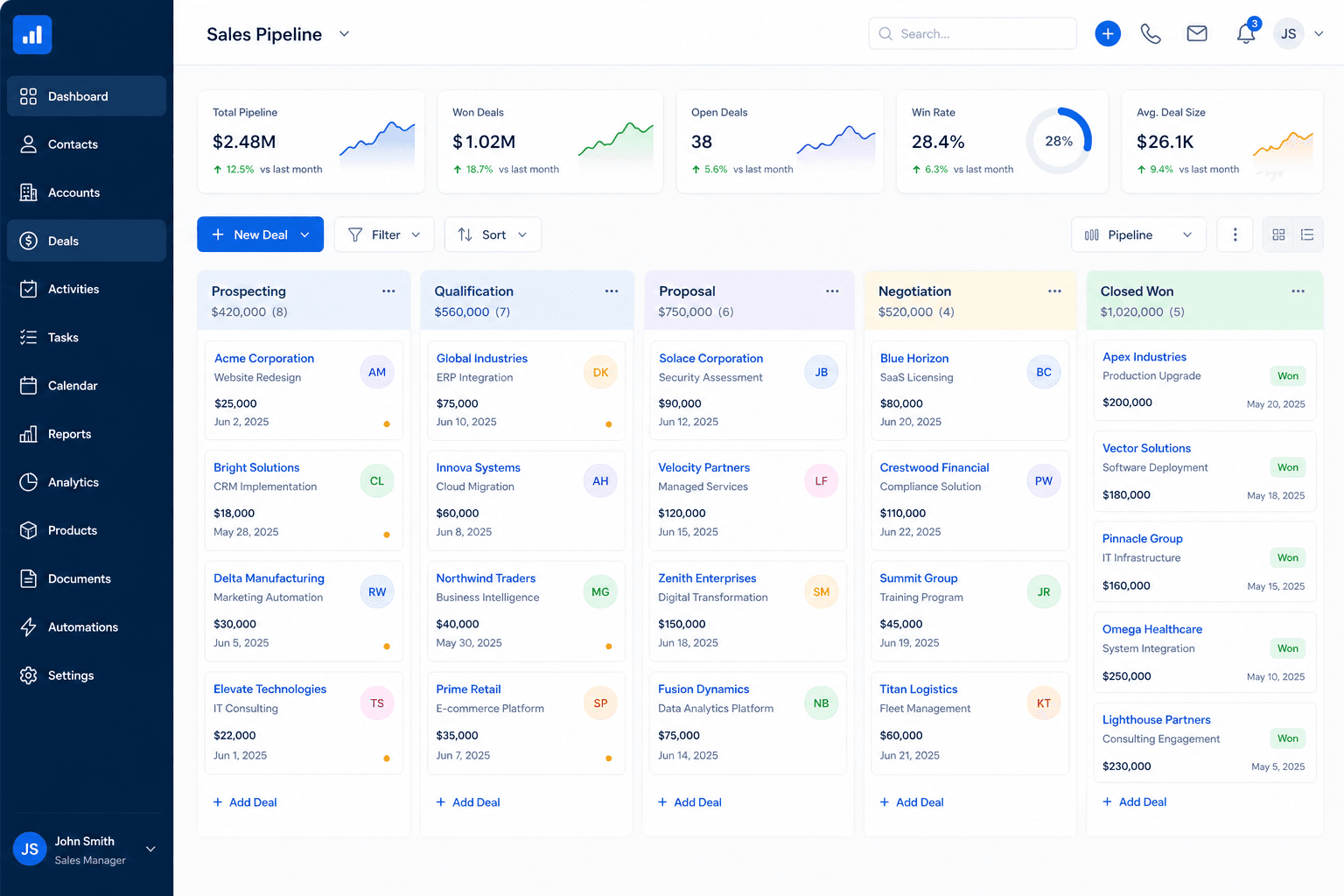Open Negotiation column options ellipsis
The width and height of the screenshot is (1344, 896).
pos(1054,291)
